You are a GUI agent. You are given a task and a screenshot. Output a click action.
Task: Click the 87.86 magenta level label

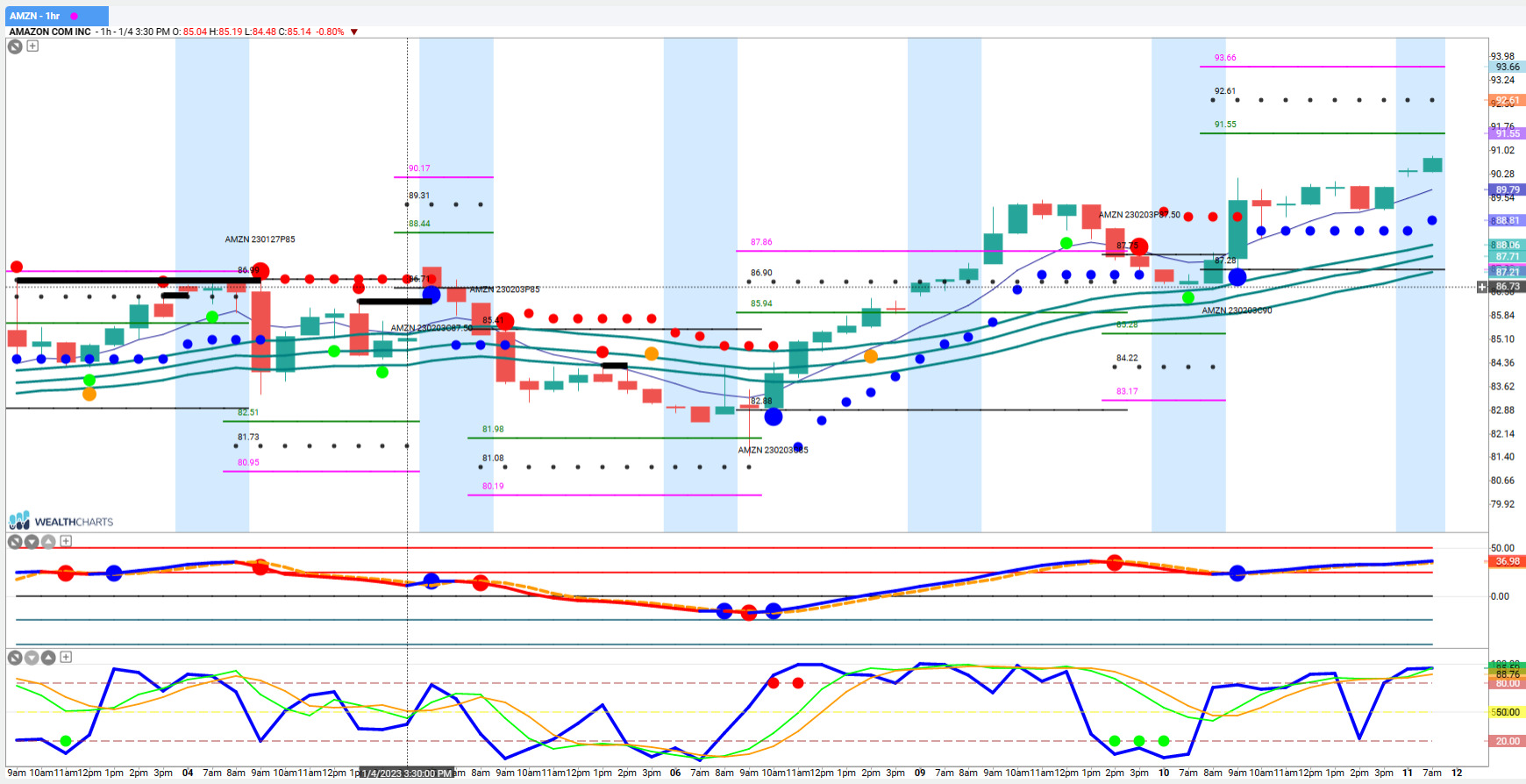tap(761, 242)
